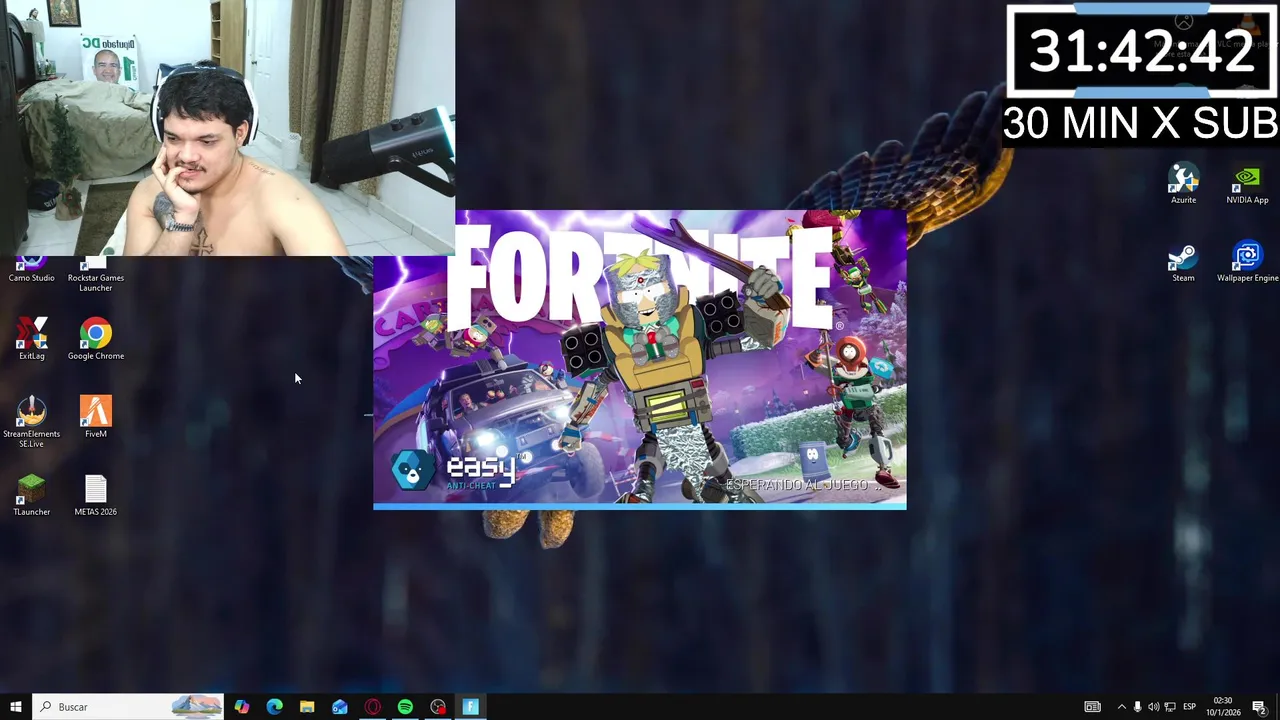Click the search highlight image in Buscar
Screen dimensions: 1280x720
[x=197, y=707]
